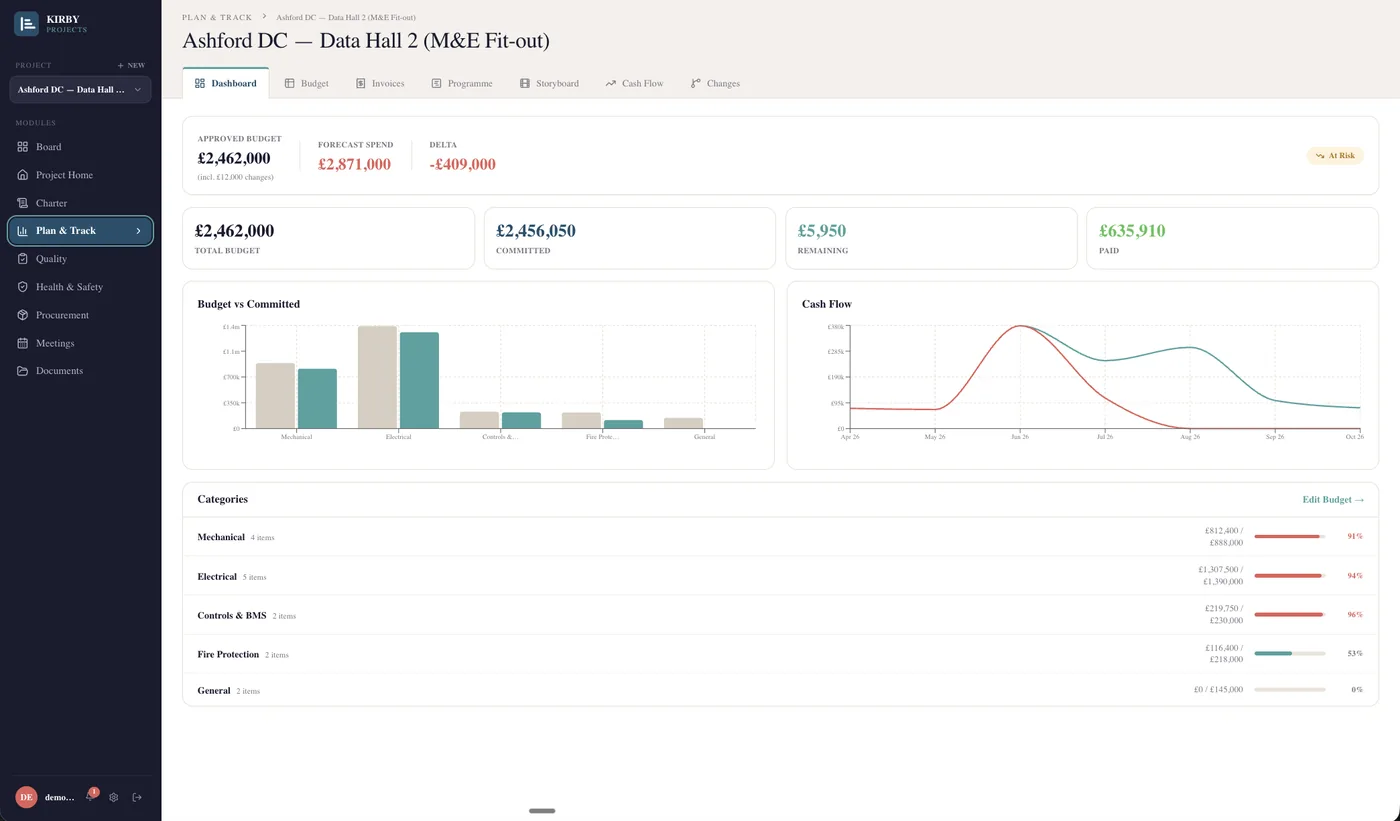Open settings gear in sidebar footer
The height and width of the screenshot is (821, 1400).
click(114, 797)
